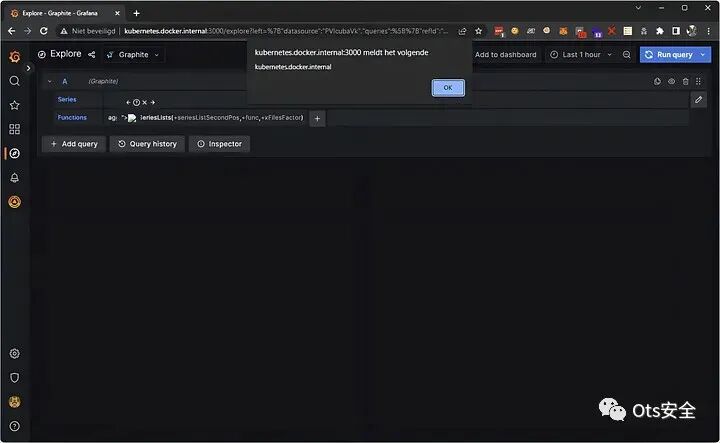Click the Series label in query A

67,99
